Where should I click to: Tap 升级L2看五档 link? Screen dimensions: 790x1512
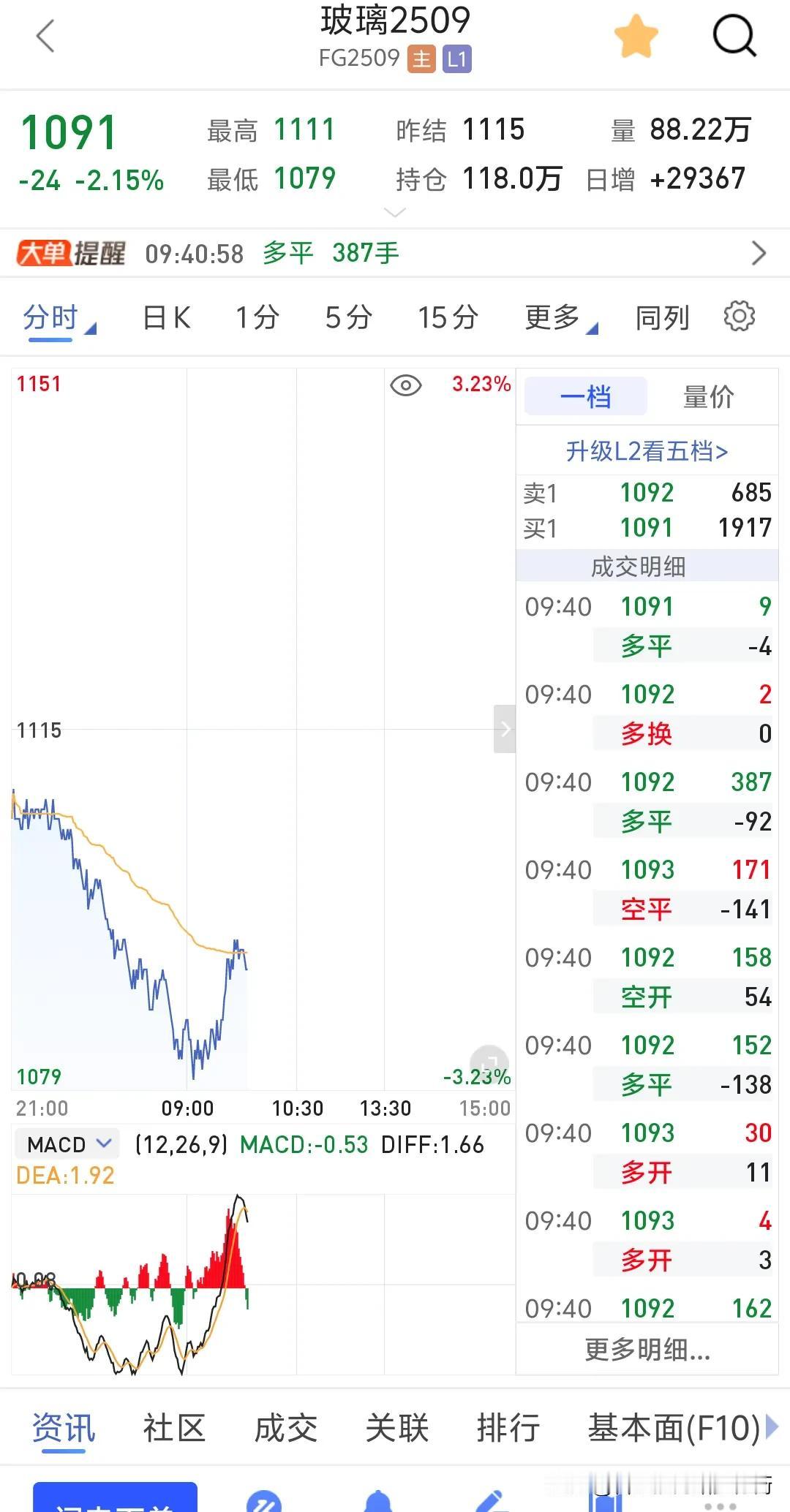647,451
